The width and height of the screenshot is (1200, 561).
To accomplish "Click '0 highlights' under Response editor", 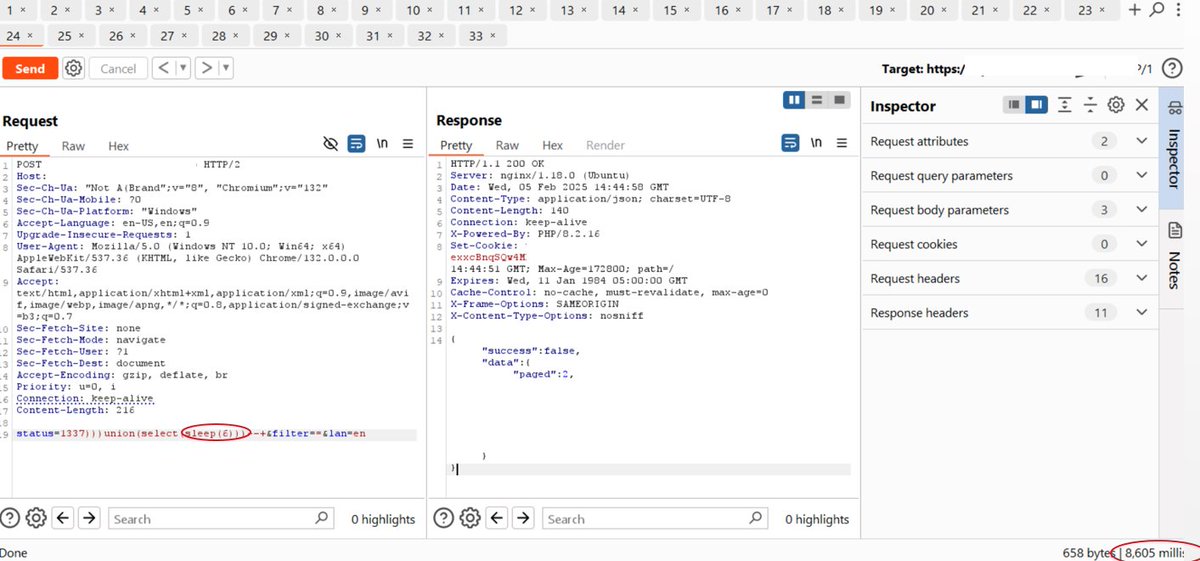I will (x=817, y=519).
